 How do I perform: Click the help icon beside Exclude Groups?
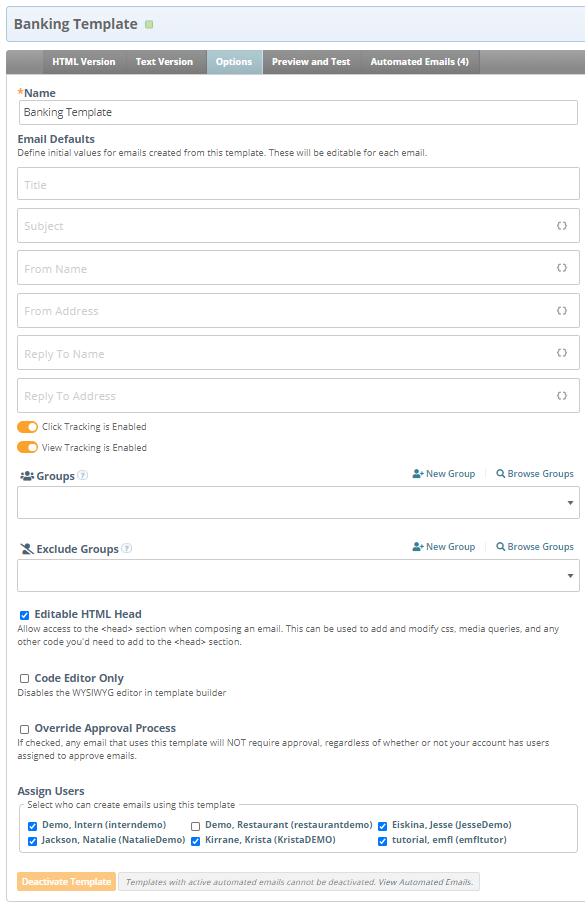(127, 548)
